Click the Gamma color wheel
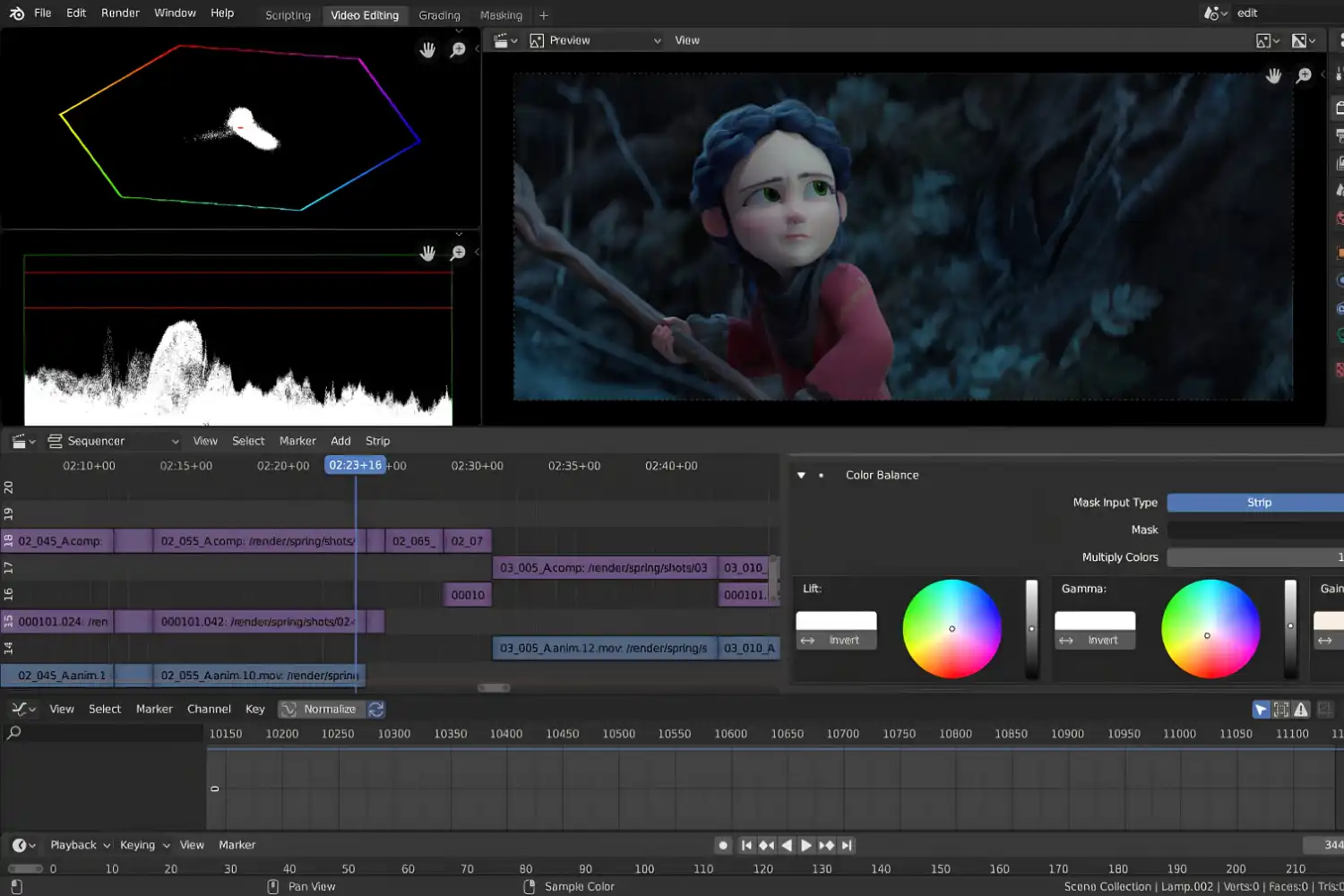 [1210, 629]
